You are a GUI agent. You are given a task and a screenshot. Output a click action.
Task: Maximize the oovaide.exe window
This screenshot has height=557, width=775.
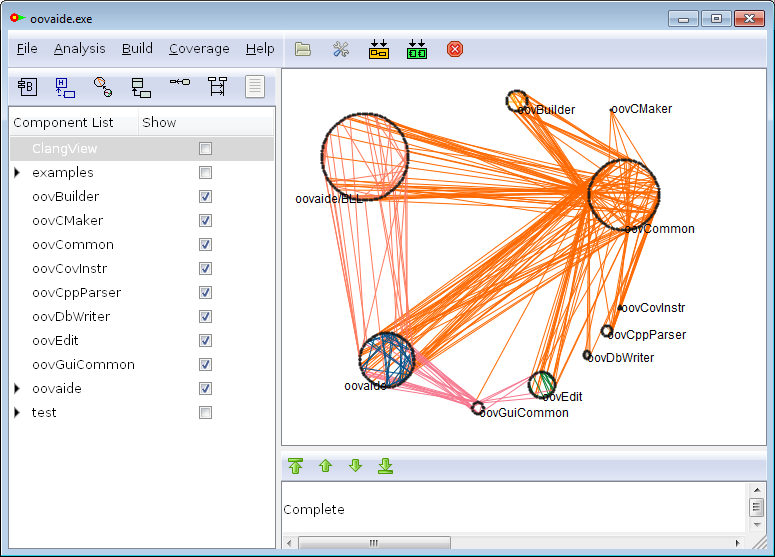[716, 19]
